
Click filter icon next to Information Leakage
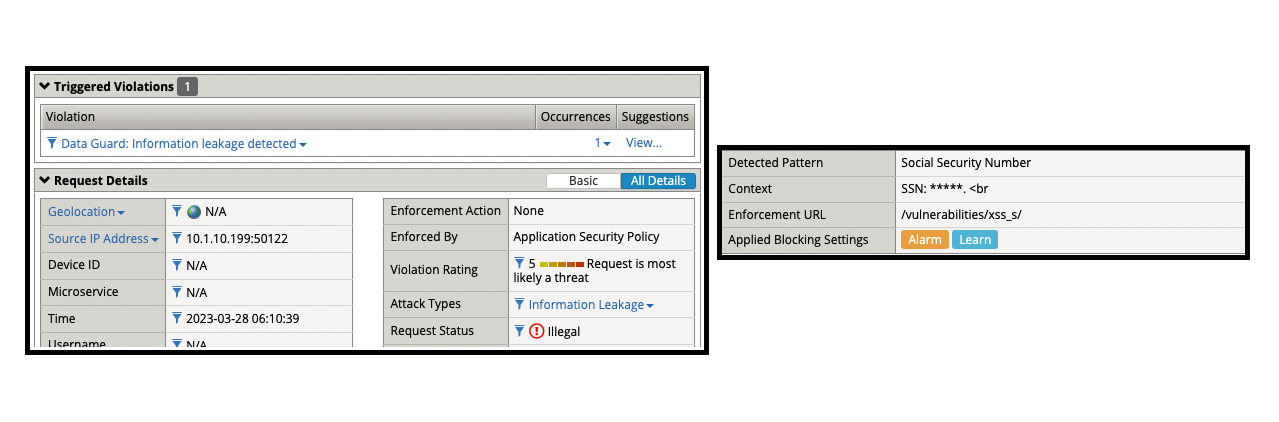click(519, 304)
